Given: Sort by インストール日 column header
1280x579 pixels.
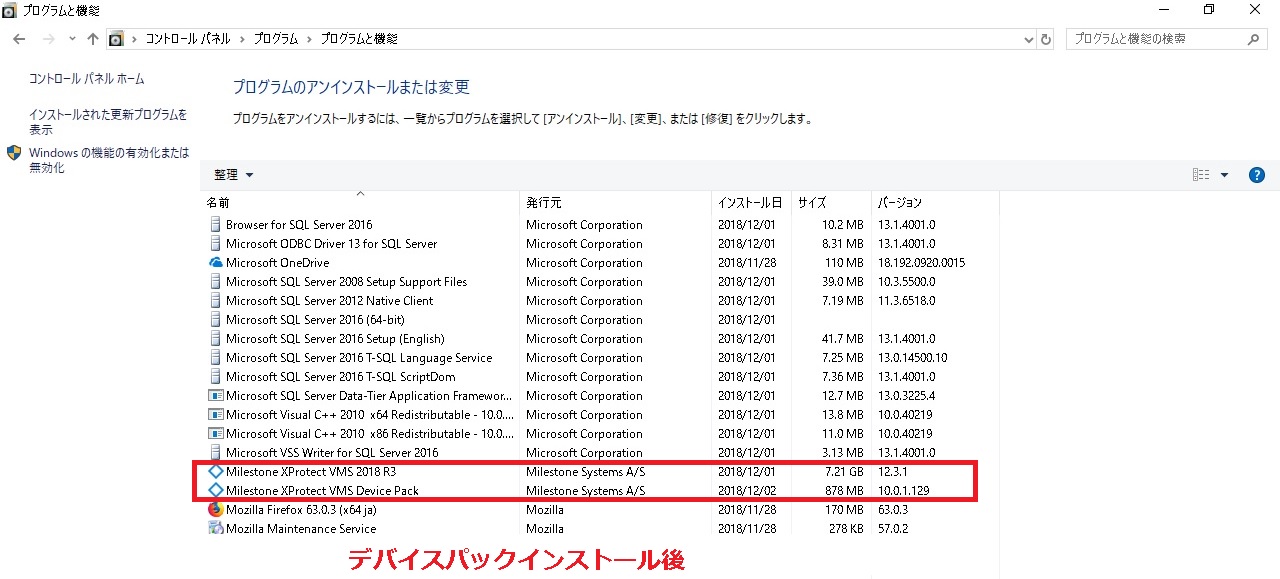Looking at the screenshot, I should pyautogui.click(x=751, y=202).
